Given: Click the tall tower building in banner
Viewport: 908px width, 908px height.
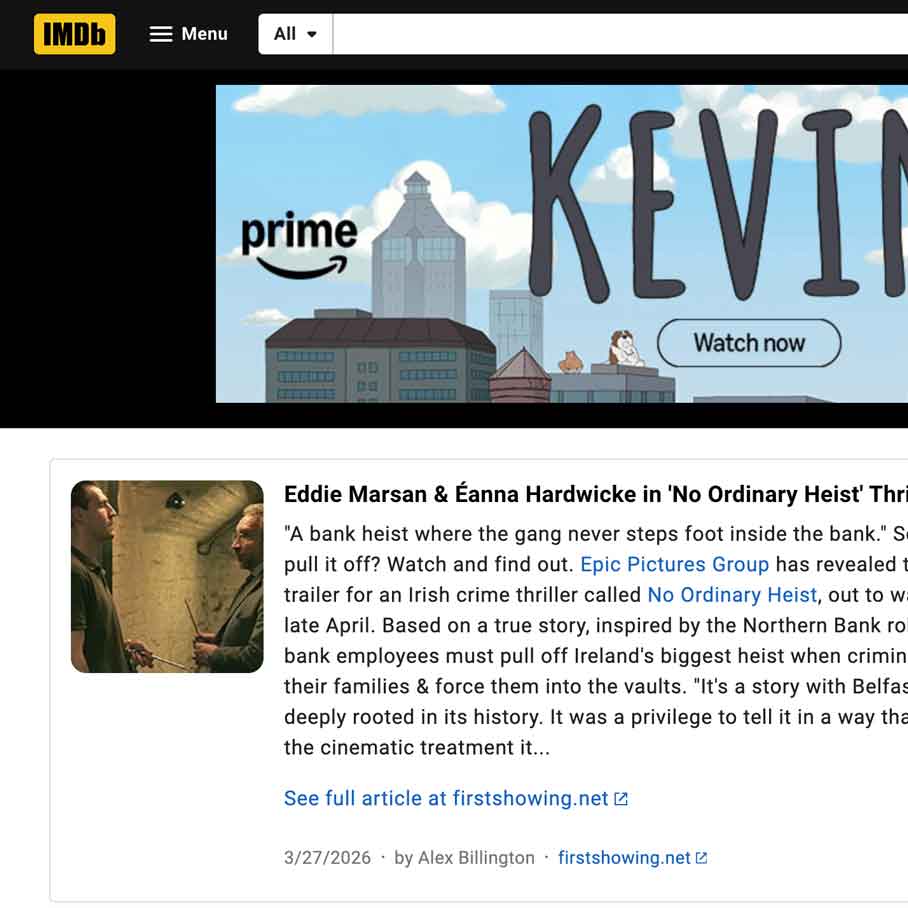Looking at the screenshot, I should coord(418,246).
